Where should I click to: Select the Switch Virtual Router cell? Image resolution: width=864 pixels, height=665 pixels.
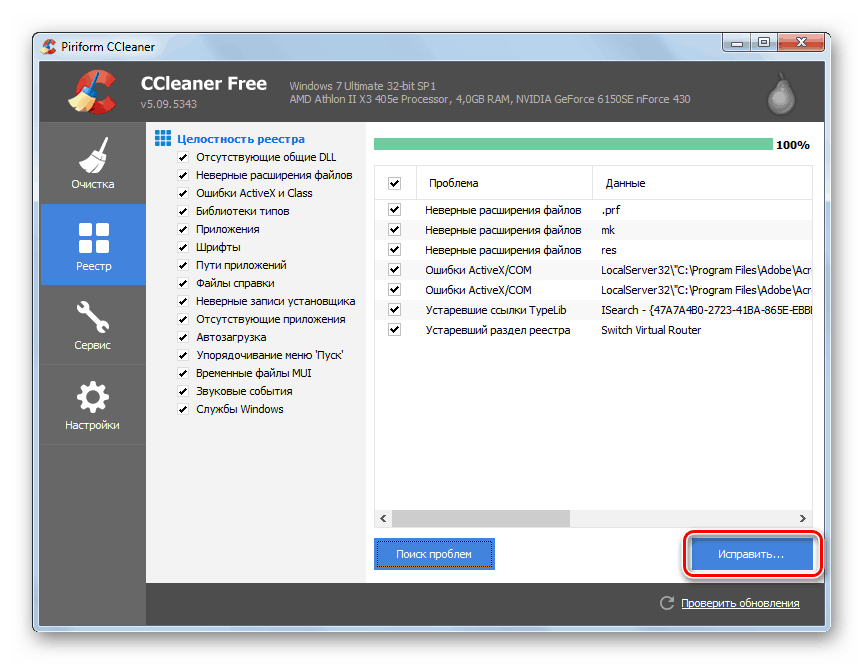pos(651,330)
